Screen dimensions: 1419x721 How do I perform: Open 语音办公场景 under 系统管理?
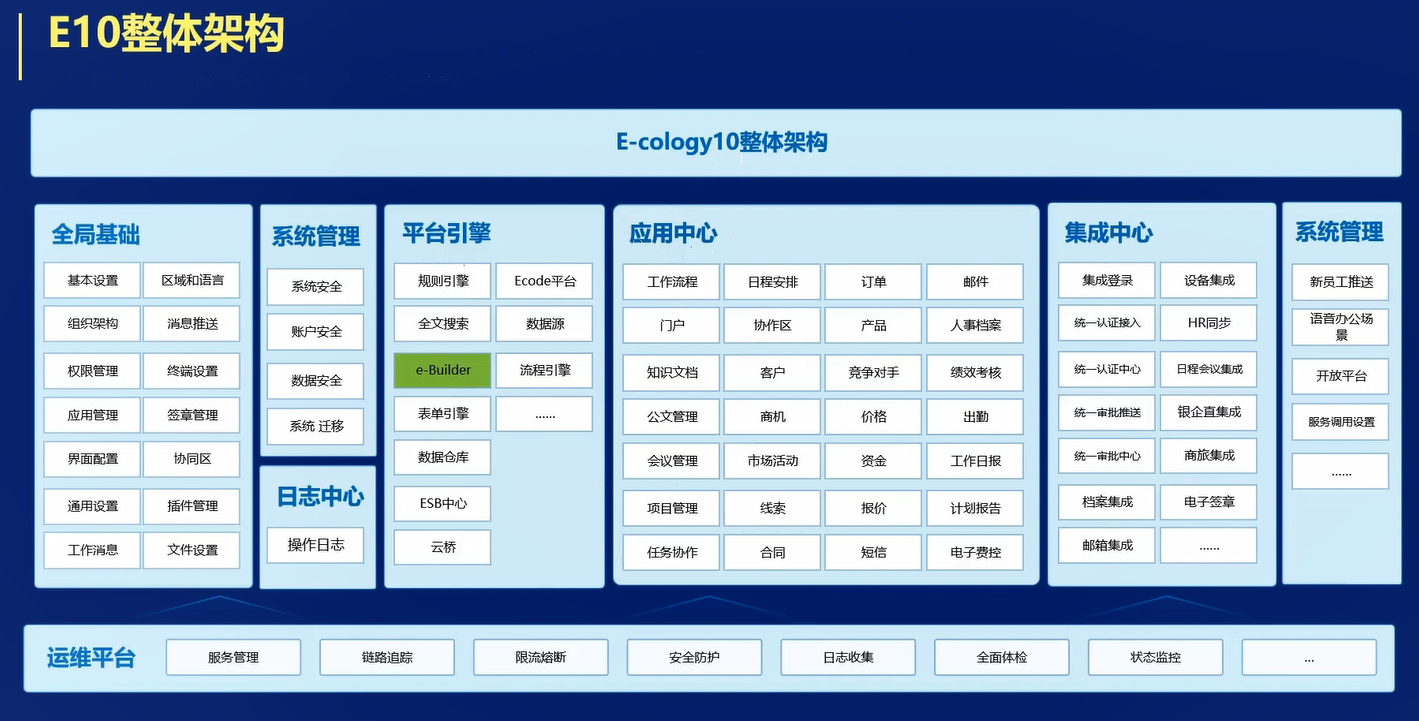pyautogui.click(x=1339, y=325)
